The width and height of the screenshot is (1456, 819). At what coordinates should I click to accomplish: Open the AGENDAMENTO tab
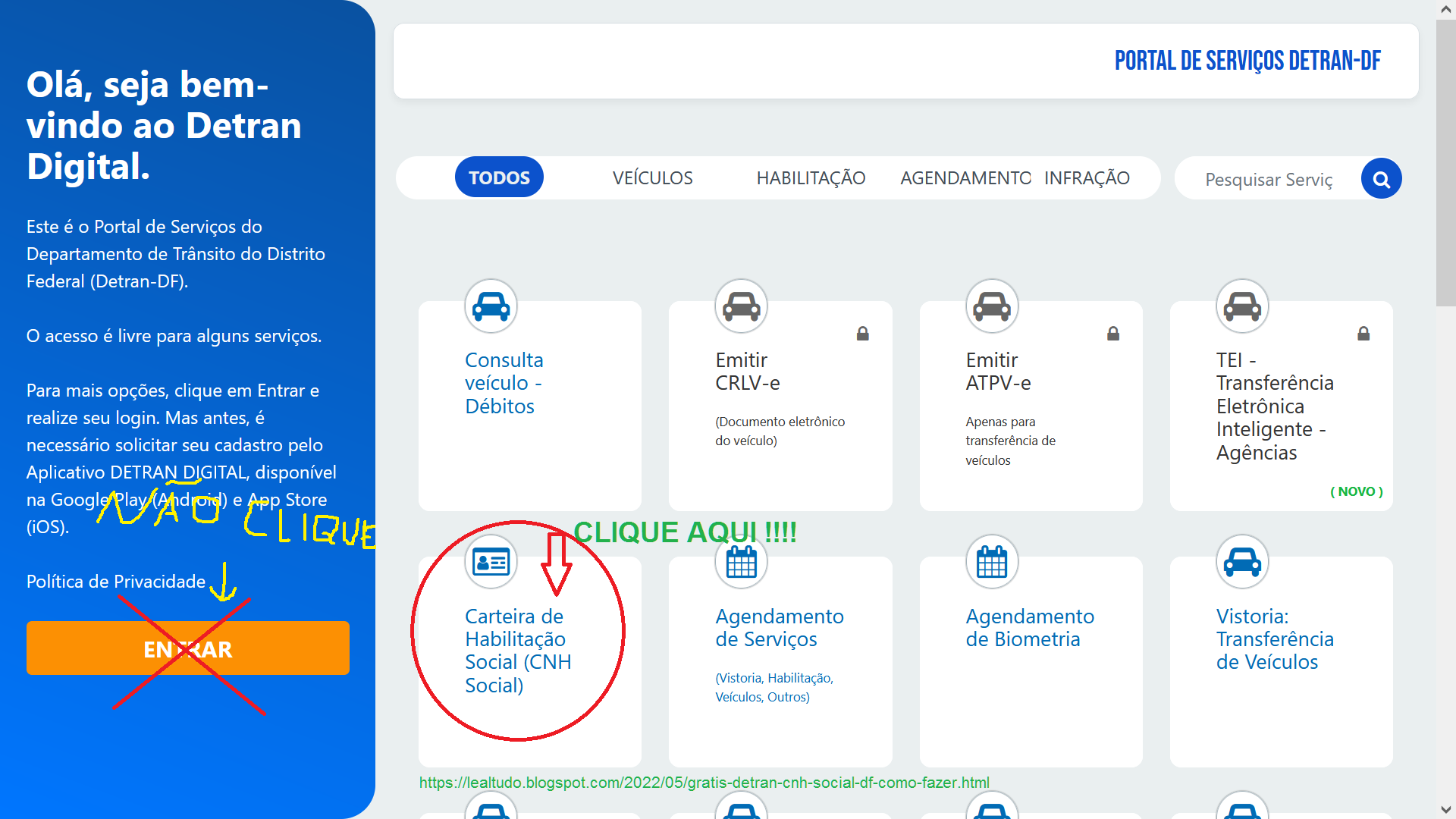click(x=965, y=177)
